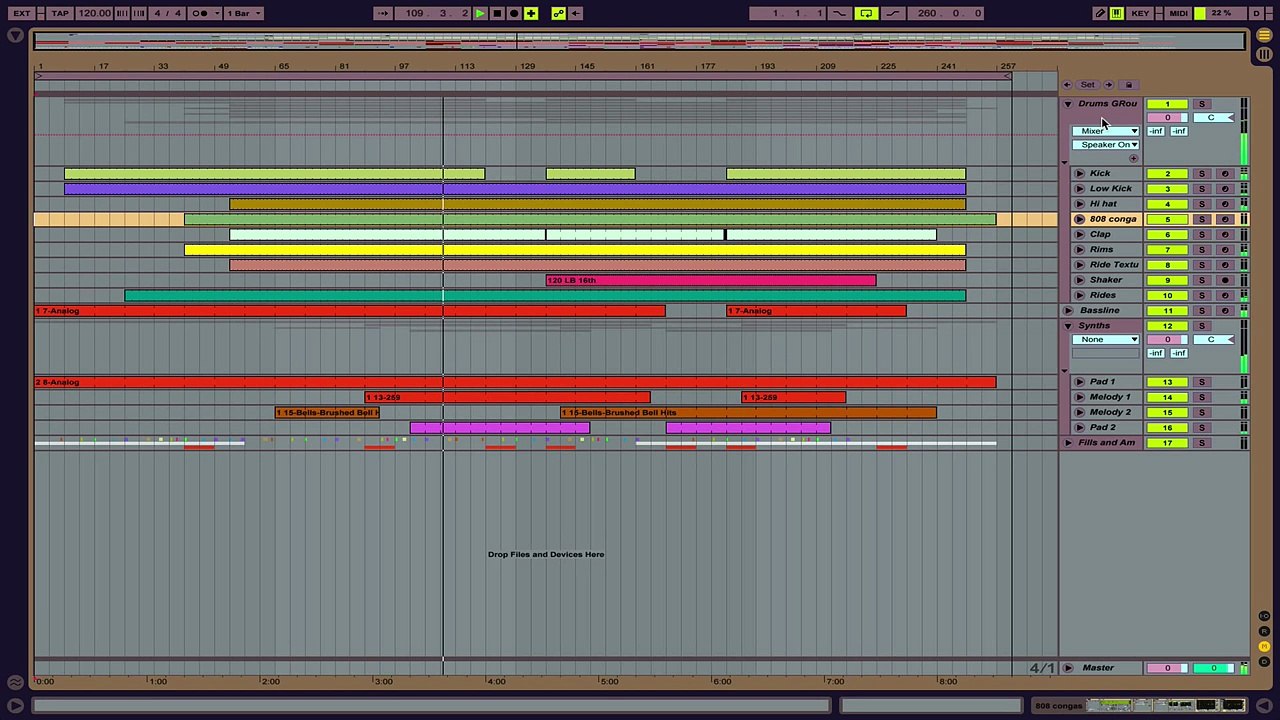1280x720 pixels.
Task: Toggle the Follow playhead button
Action: (383, 13)
